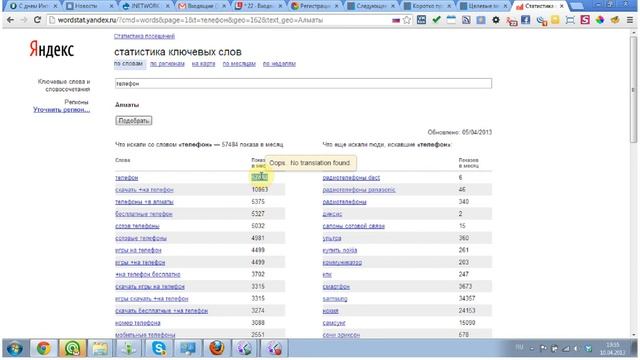Open Windows Explorer folder in taskbar
The width and height of the screenshot is (640, 360).
[x=100, y=349]
